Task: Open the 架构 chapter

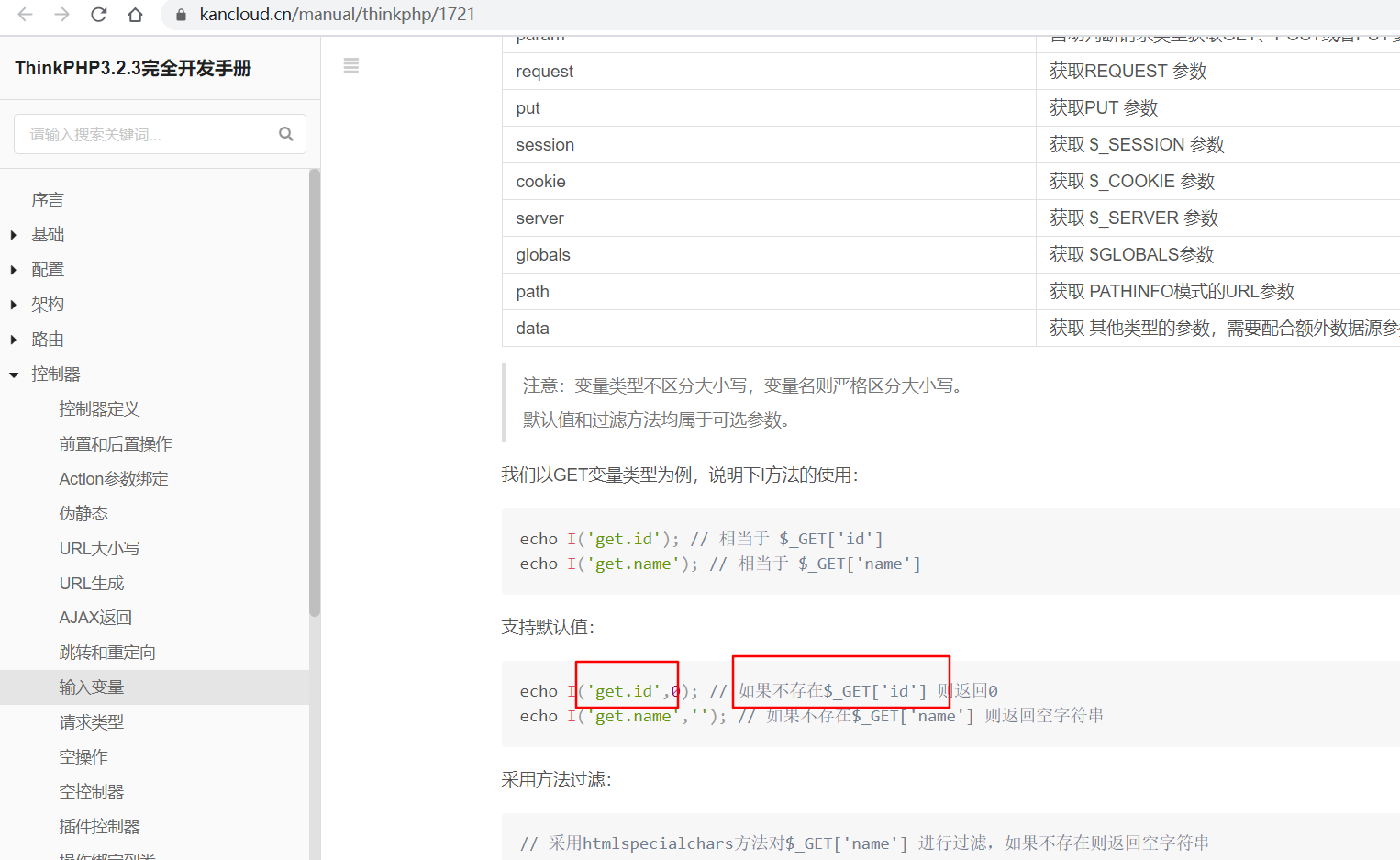Action: click(48, 305)
